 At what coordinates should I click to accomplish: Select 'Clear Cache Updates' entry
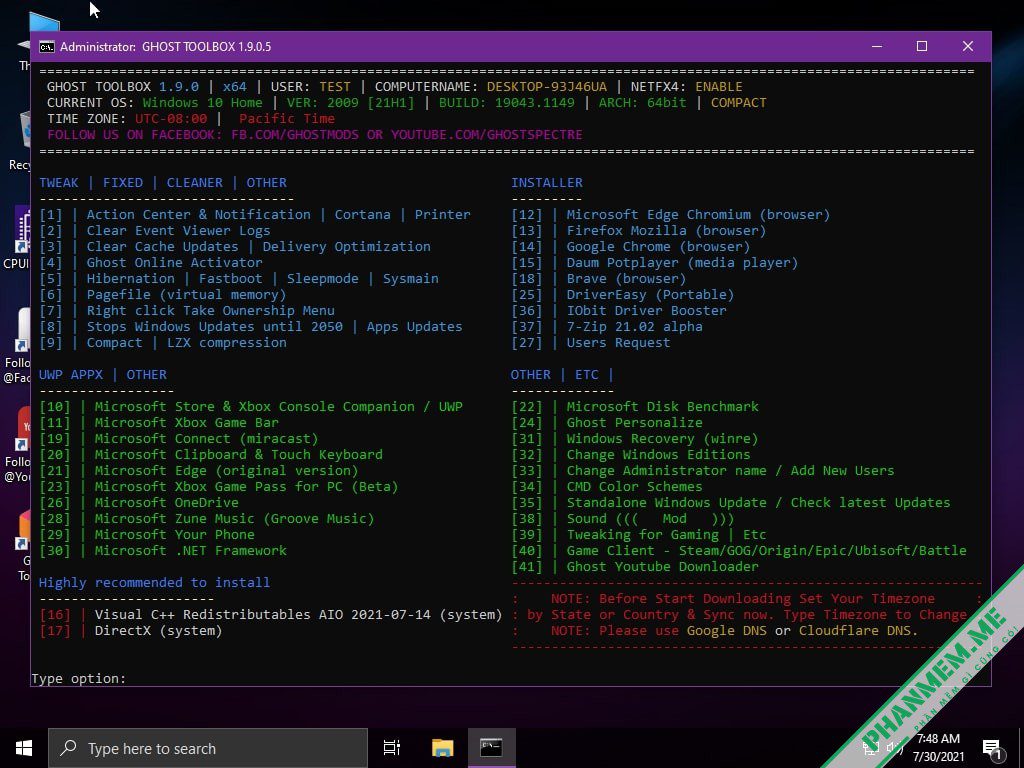coord(235,247)
